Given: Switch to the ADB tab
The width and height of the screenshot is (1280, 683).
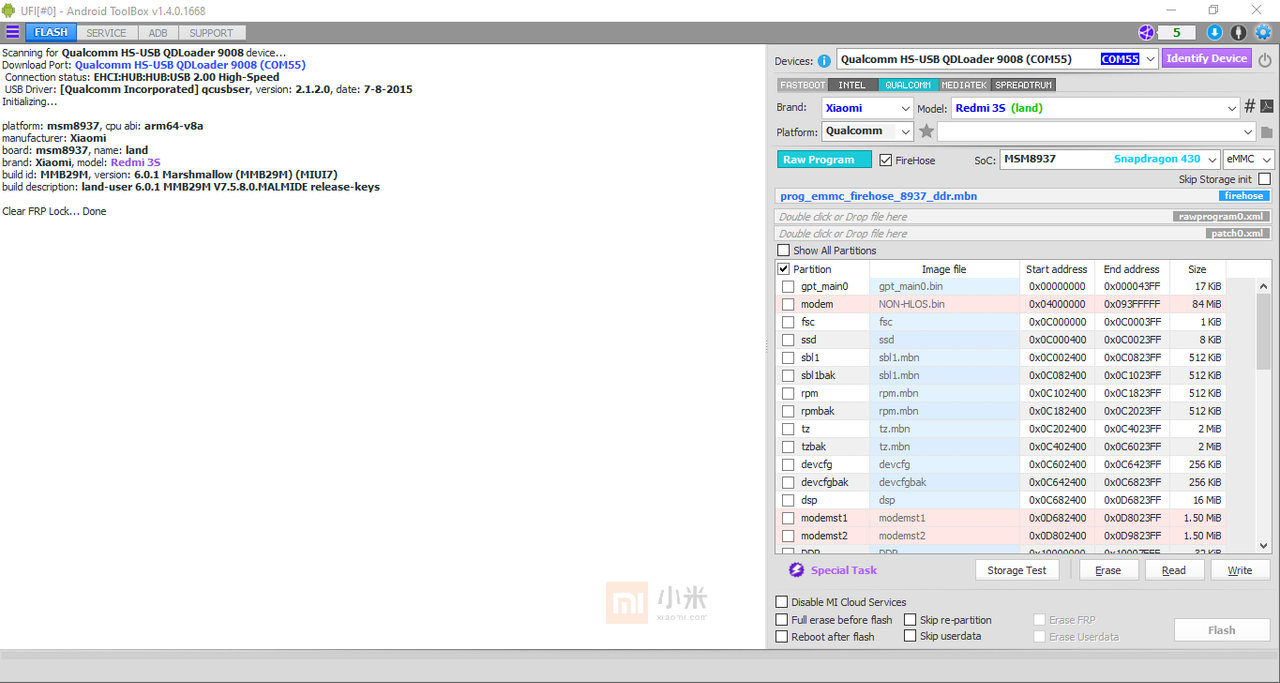Looking at the screenshot, I should coord(158,33).
